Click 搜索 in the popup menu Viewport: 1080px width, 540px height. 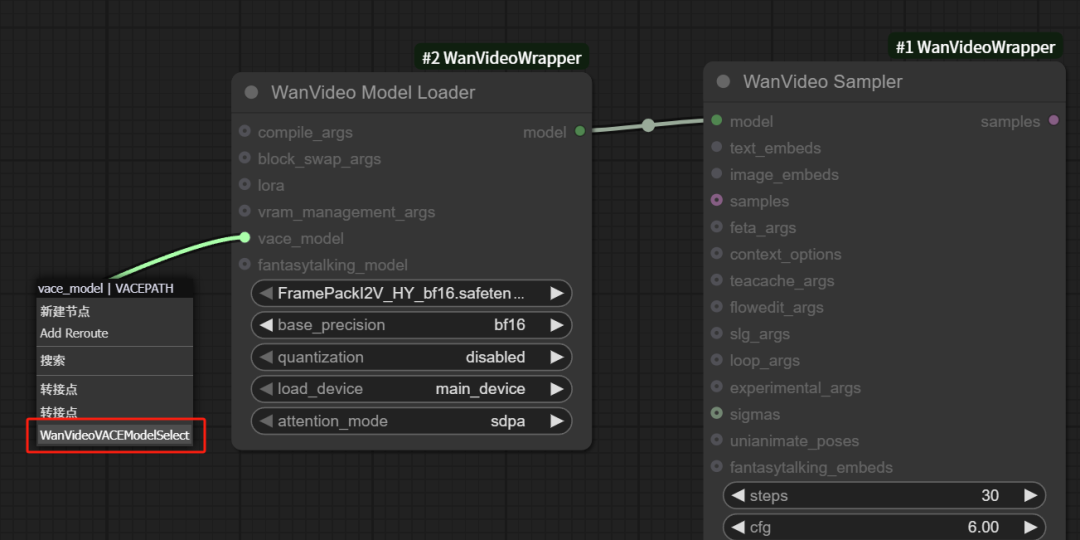[53, 360]
